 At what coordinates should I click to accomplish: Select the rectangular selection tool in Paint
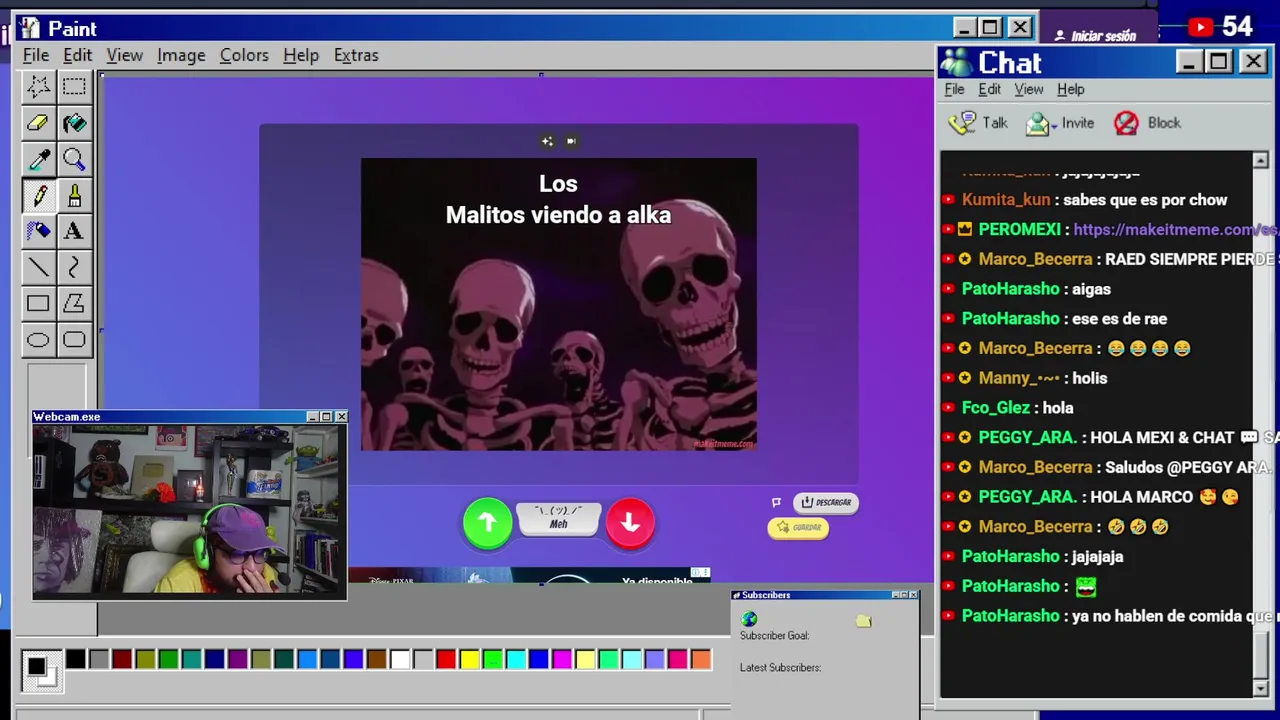(74, 87)
